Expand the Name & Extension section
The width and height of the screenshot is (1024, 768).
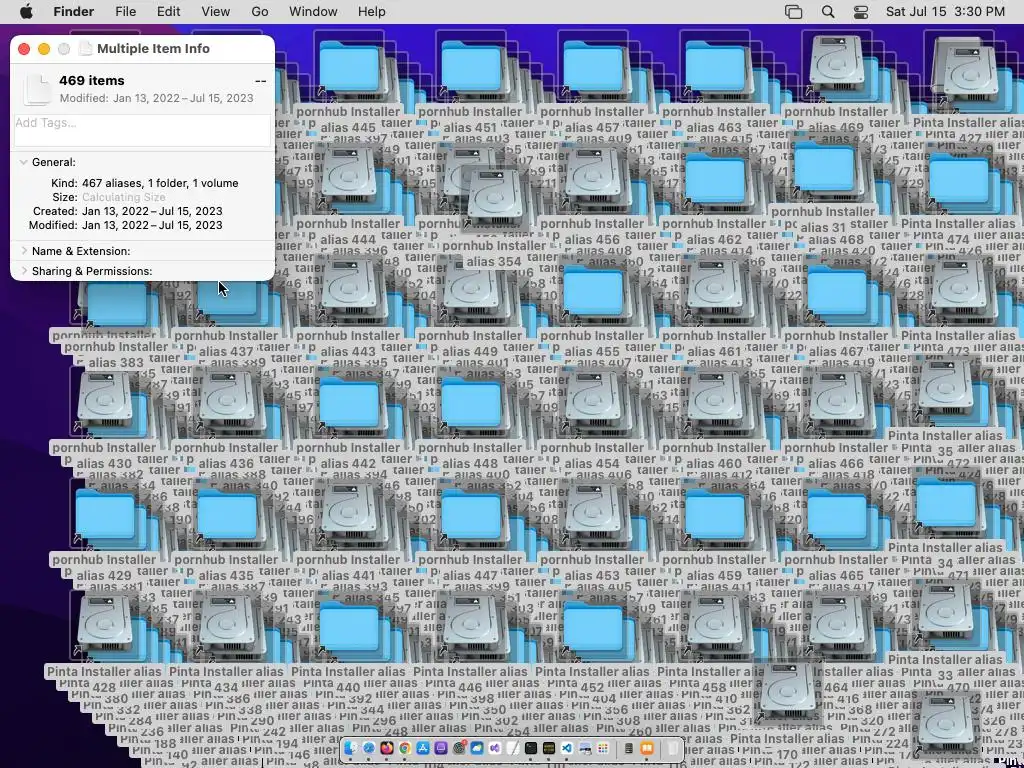tap(24, 251)
